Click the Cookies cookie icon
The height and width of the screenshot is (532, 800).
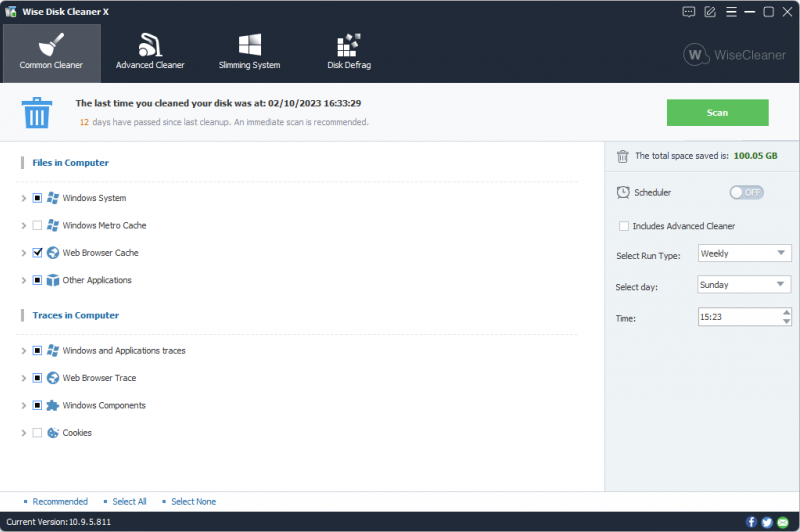[x=53, y=433]
